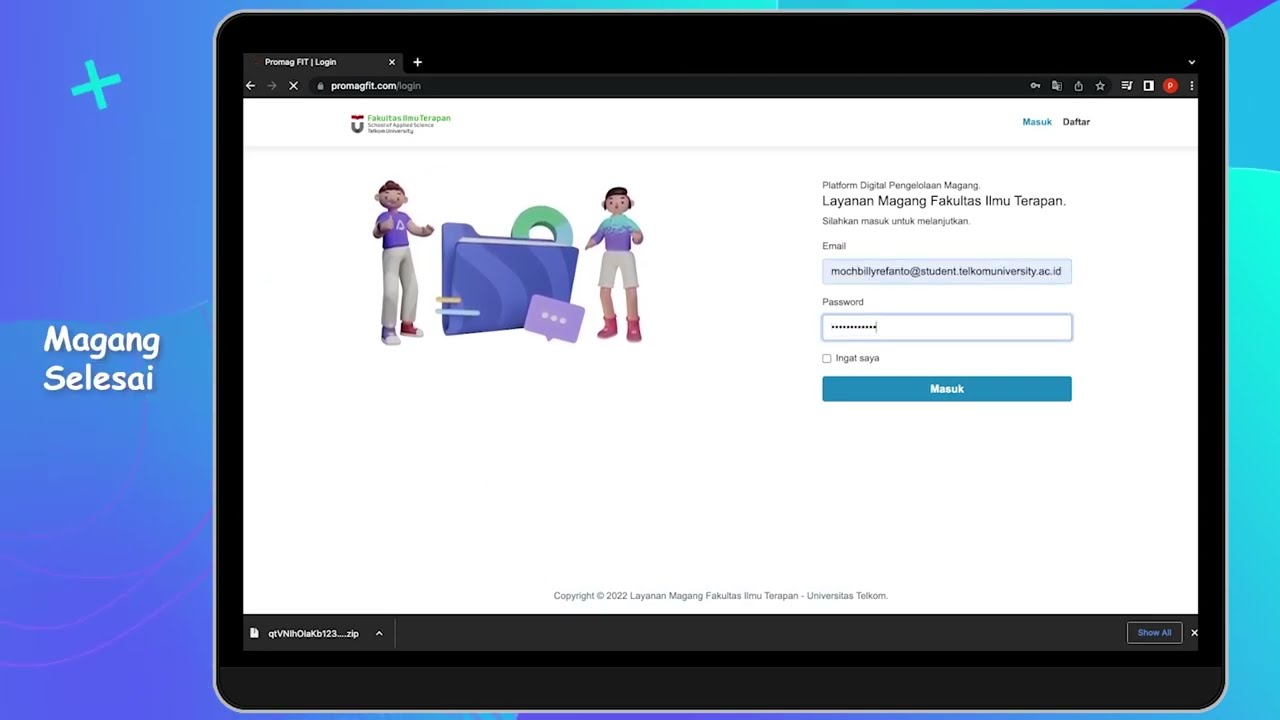Bookmark this page with the star icon
Image resolution: width=1280 pixels, height=720 pixels.
pyautogui.click(x=1100, y=86)
